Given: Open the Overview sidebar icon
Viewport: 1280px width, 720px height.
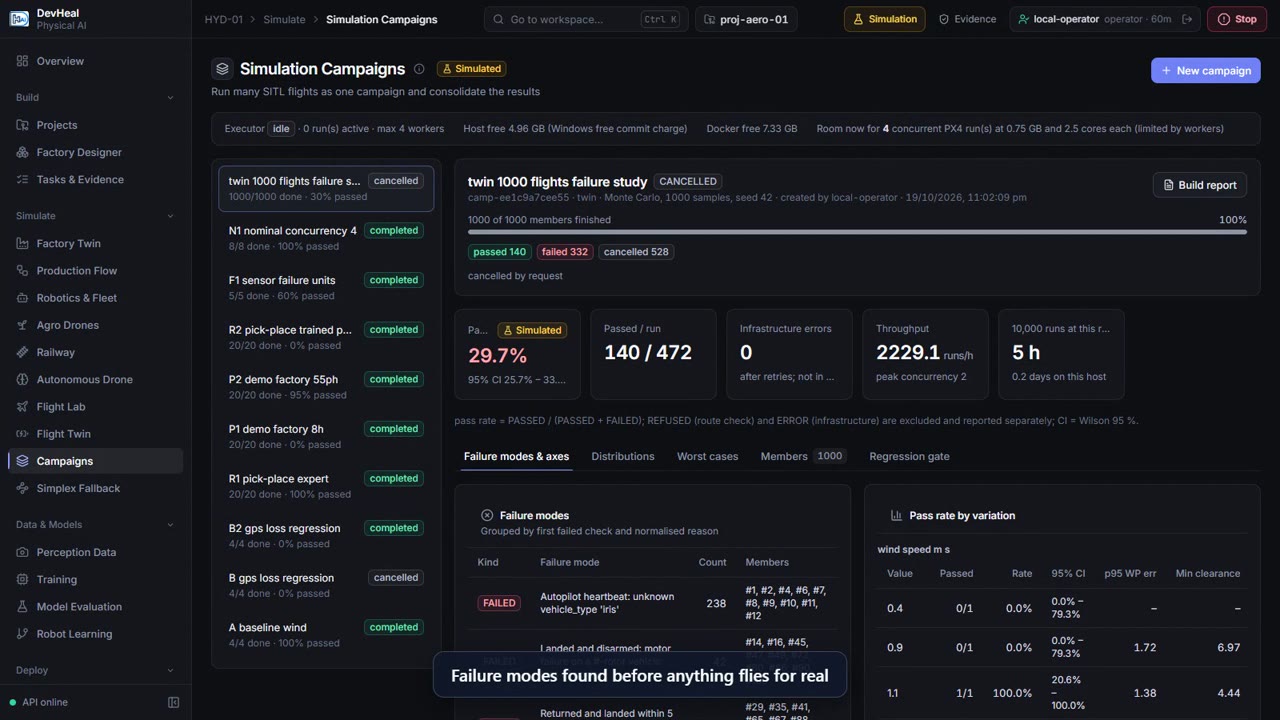Looking at the screenshot, I should pyautogui.click(x=22, y=61).
